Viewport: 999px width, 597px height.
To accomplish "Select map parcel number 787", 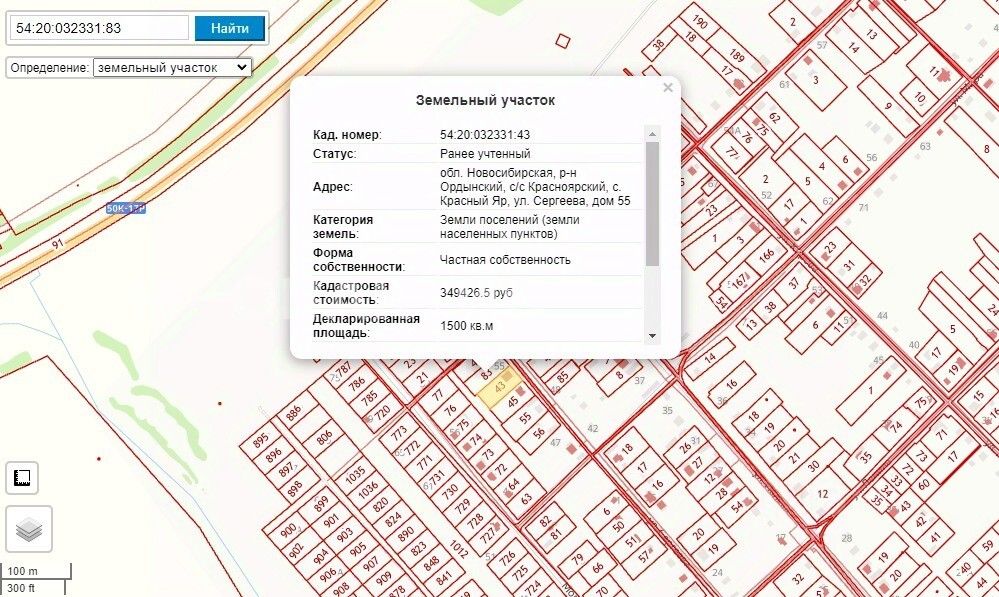I will (344, 369).
